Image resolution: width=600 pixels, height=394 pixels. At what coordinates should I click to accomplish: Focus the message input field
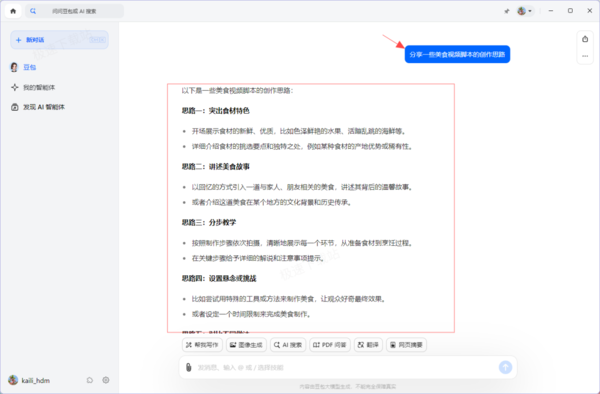(x=344, y=367)
